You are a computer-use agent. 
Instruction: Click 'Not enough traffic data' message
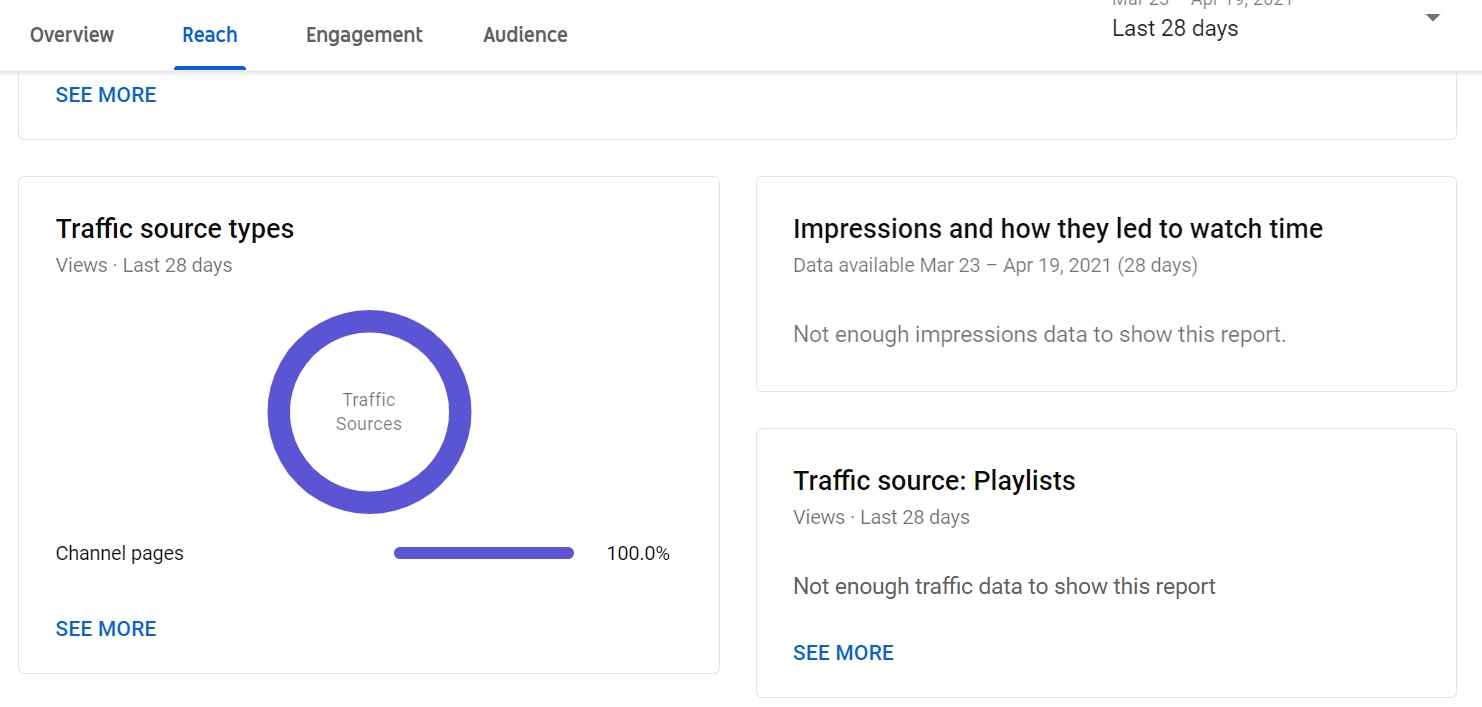point(1004,586)
